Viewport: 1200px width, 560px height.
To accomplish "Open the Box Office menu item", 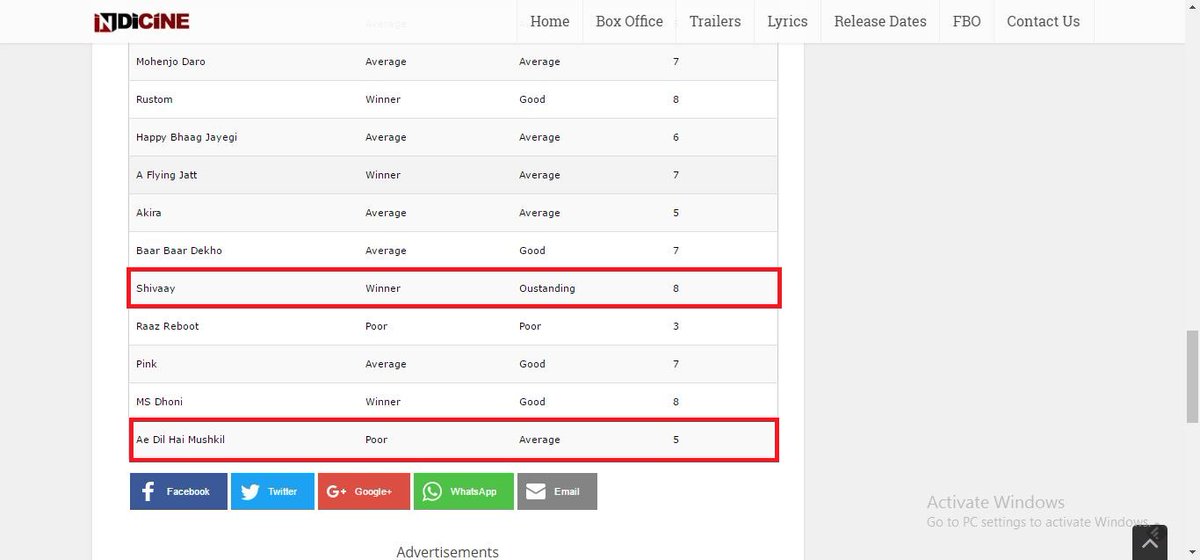I will click(629, 21).
